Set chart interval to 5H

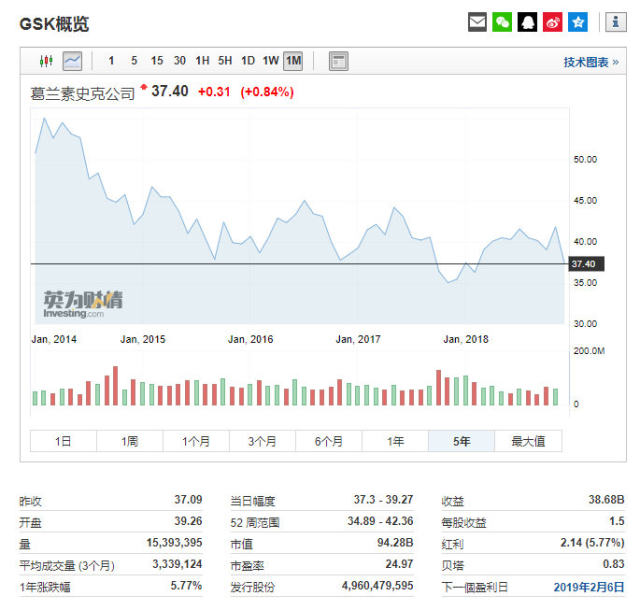click(225, 61)
